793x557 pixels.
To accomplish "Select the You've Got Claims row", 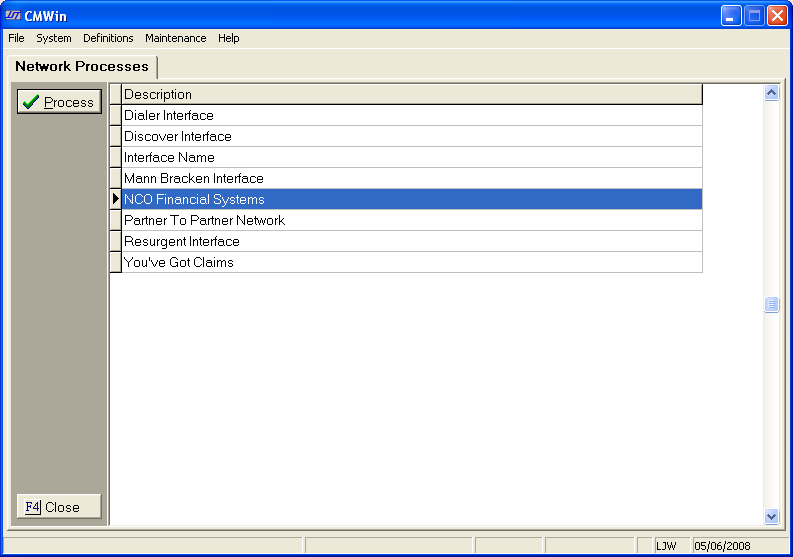I will (411, 262).
